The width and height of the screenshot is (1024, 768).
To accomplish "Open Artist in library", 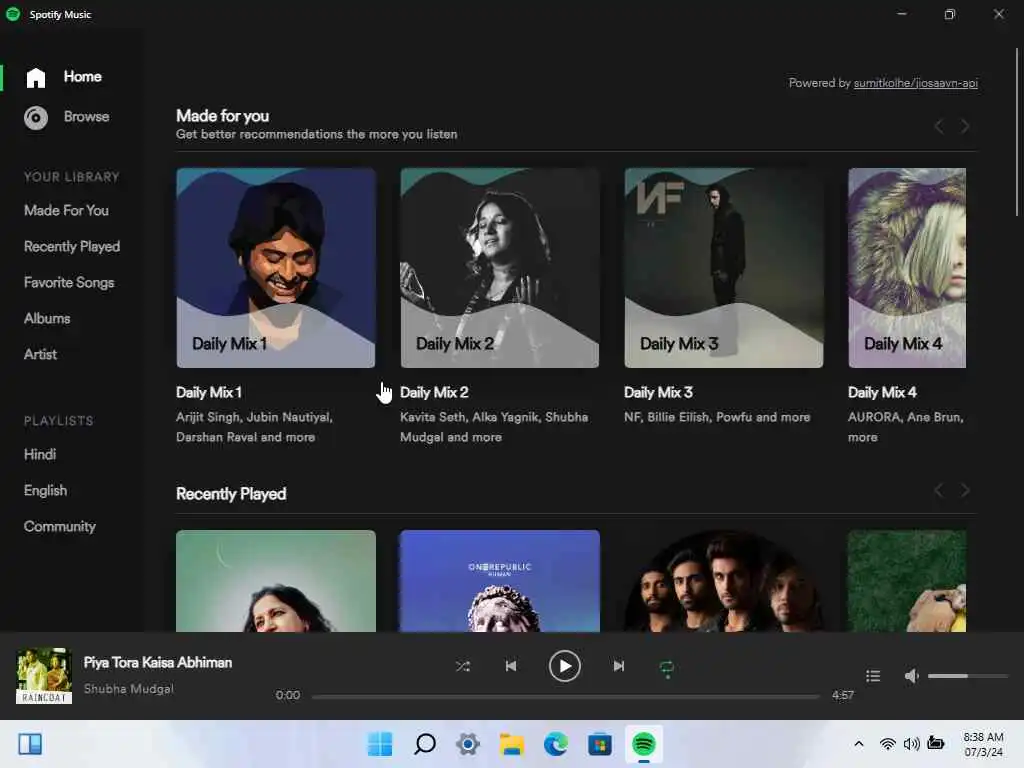I will tap(40, 354).
